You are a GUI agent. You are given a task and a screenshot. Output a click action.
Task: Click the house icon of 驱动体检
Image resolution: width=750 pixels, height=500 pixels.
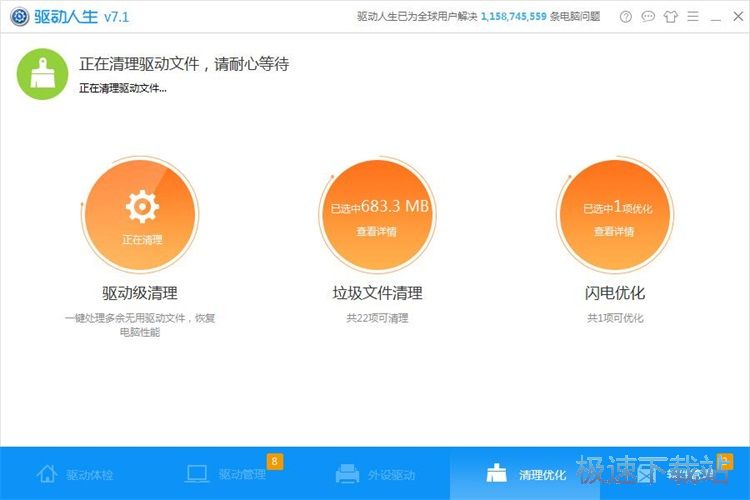coord(47,474)
